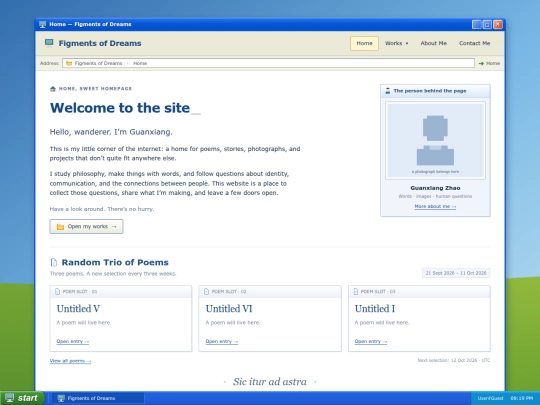Click the Untitled I poem title
Viewport: 540px width, 405px height.
click(x=375, y=309)
